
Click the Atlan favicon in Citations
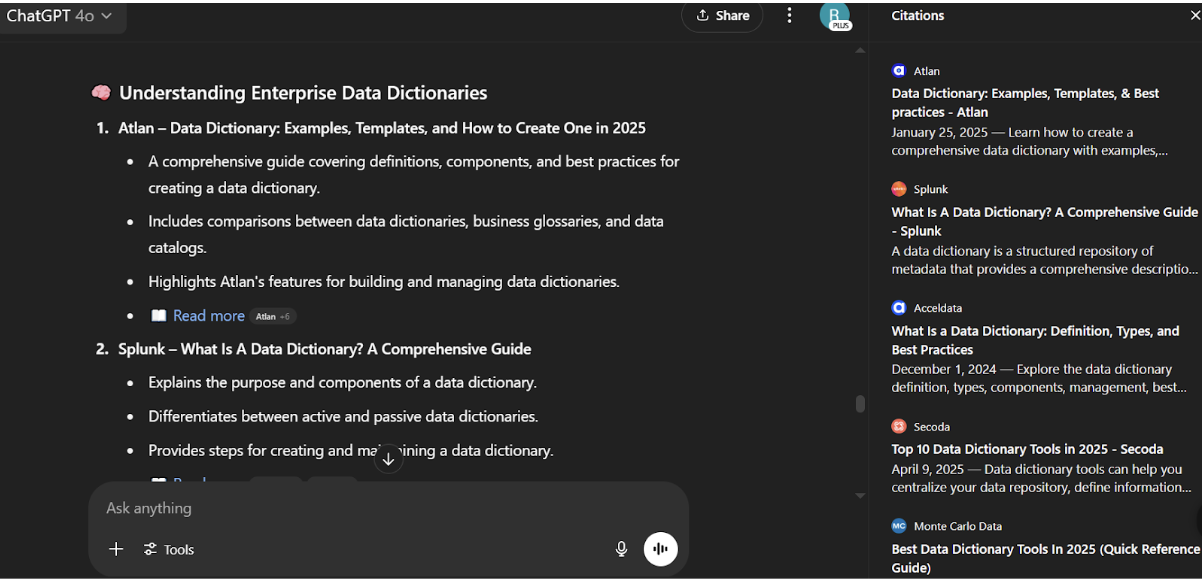898,71
